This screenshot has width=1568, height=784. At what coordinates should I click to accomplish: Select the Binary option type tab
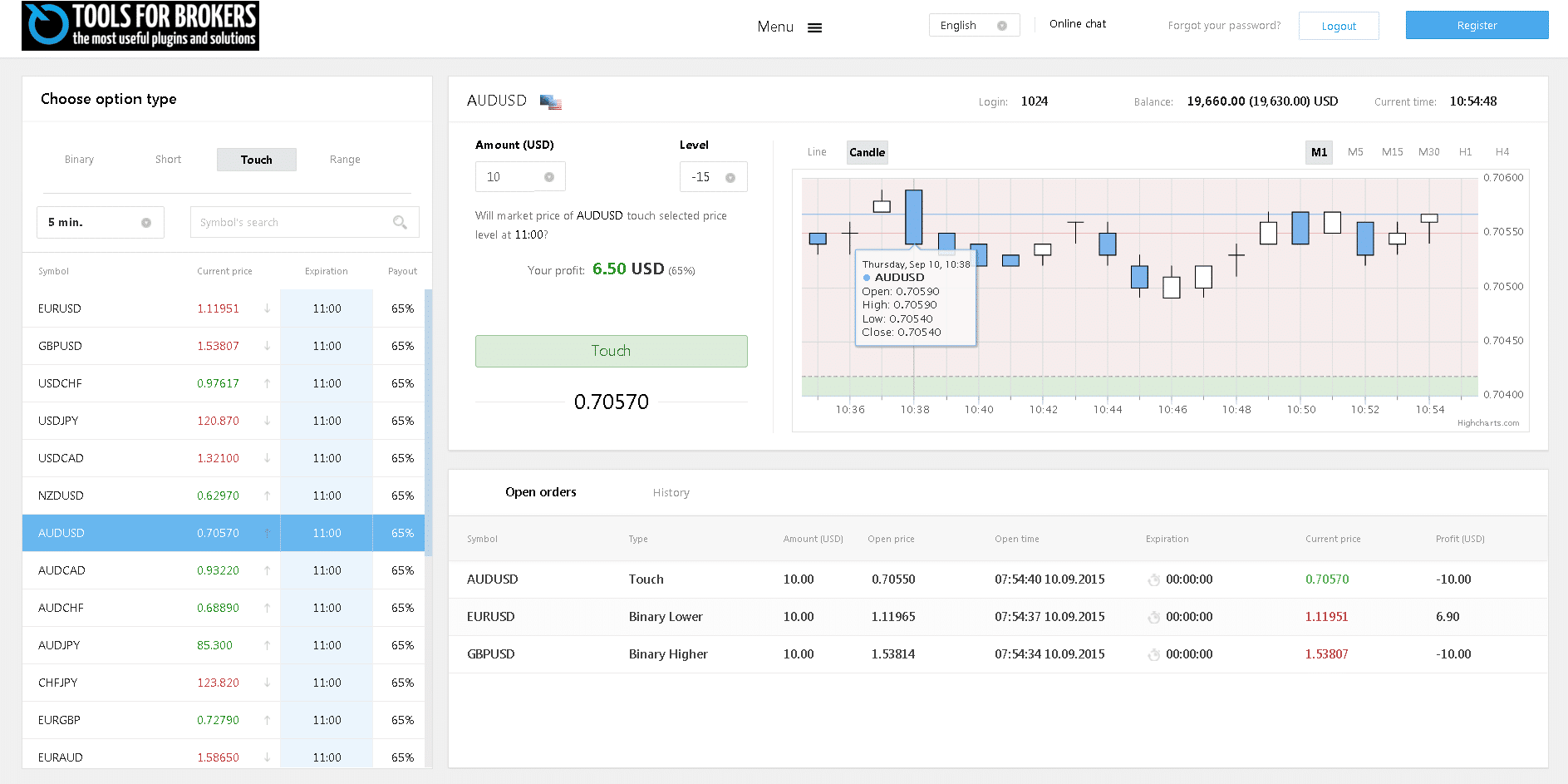79,160
